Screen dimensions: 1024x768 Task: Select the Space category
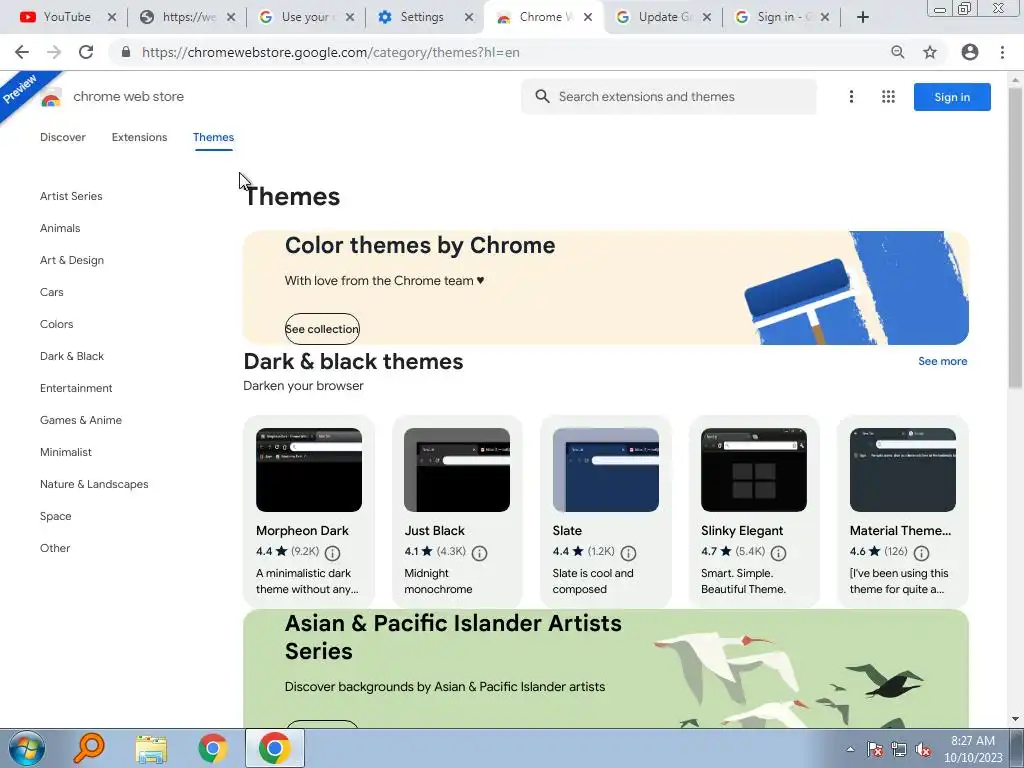pos(56,516)
